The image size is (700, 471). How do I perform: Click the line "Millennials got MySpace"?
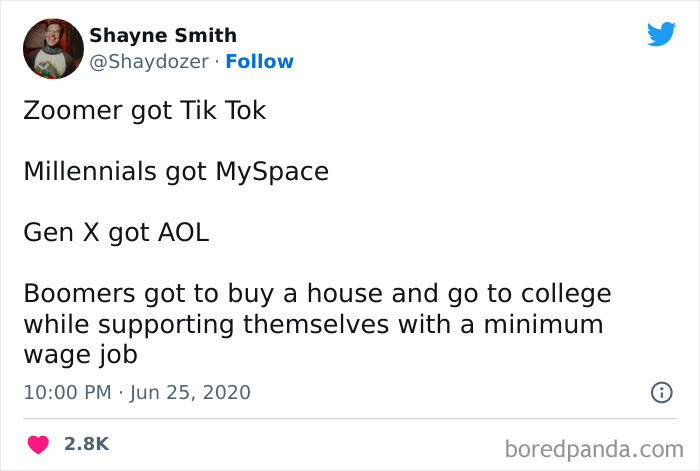click(x=176, y=171)
